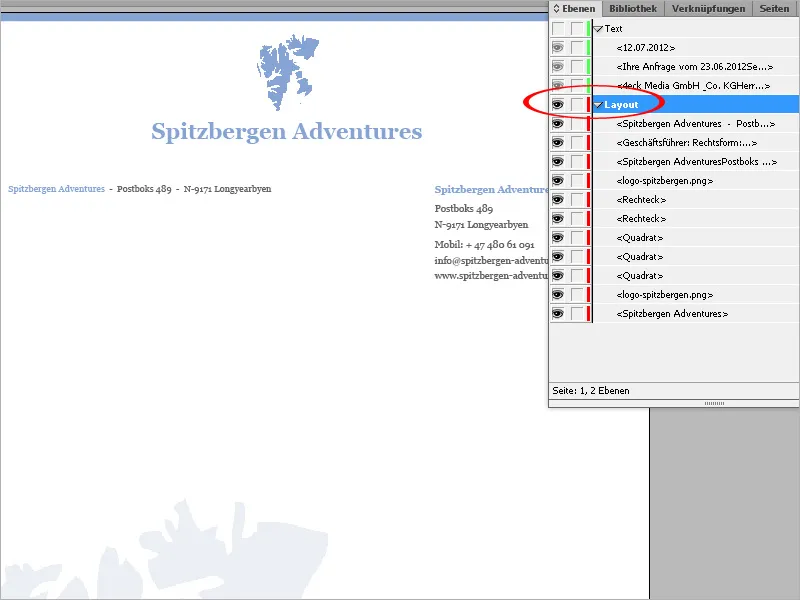Click the info@spitzbergen-adventu email line
The width and height of the screenshot is (800, 600).
click(491, 260)
